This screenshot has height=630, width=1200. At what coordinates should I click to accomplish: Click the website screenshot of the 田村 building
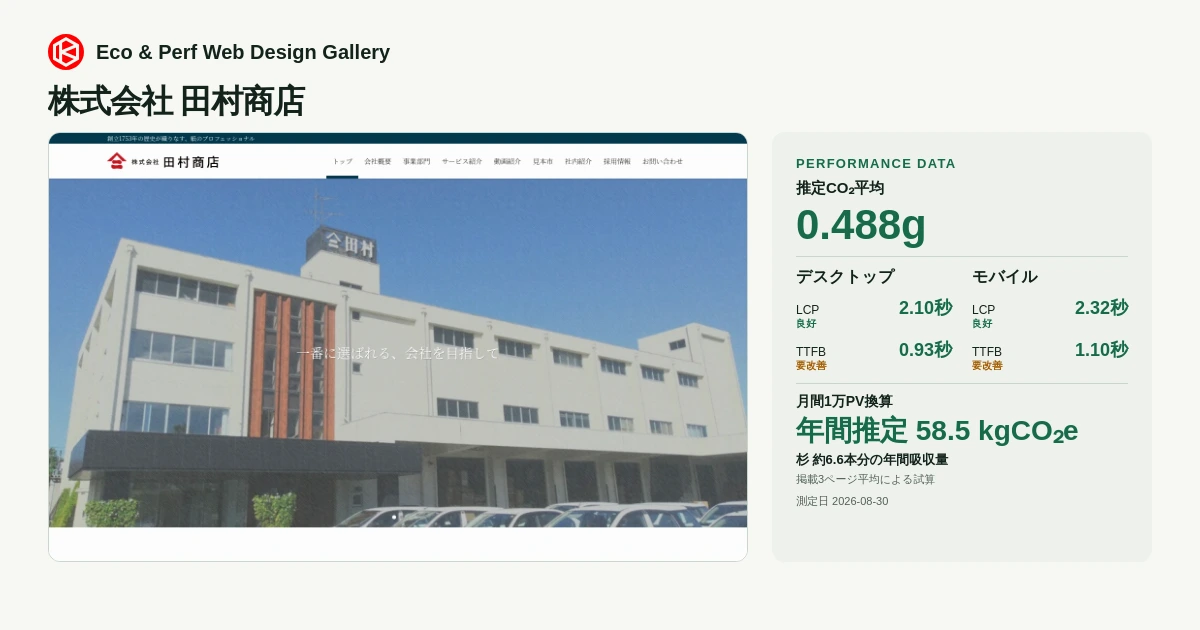click(x=398, y=347)
